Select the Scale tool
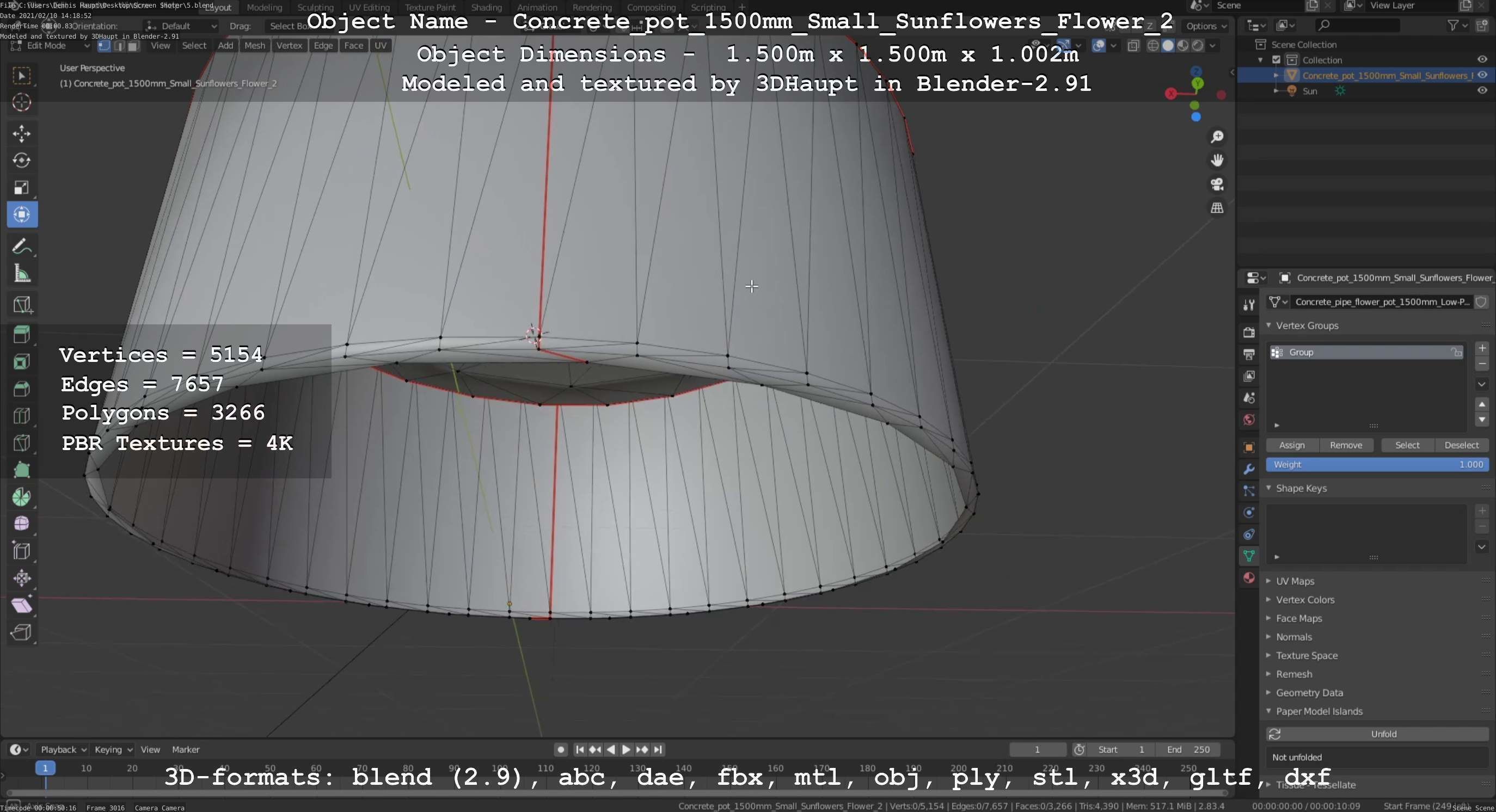 [x=22, y=187]
